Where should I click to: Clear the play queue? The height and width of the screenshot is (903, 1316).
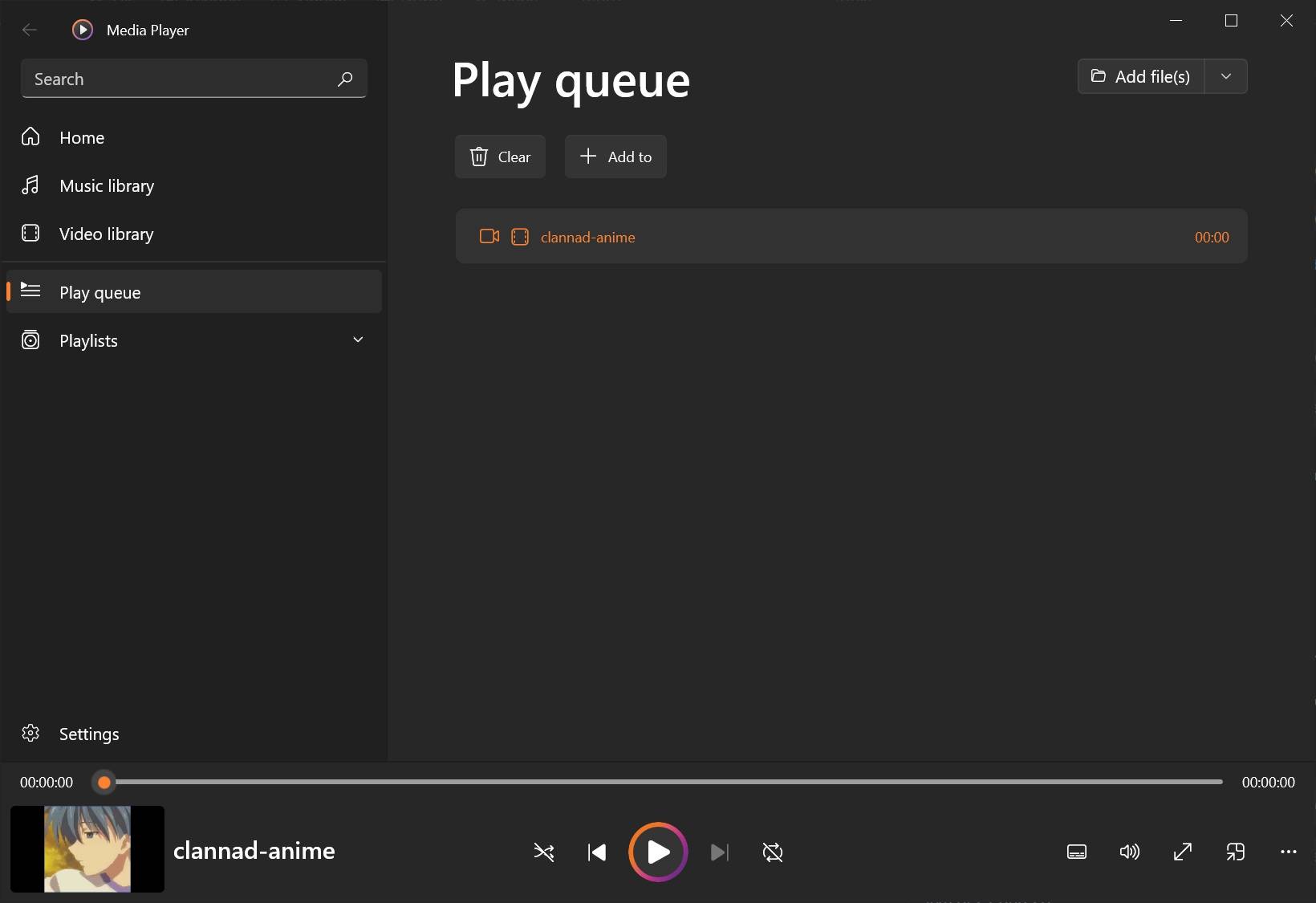500,157
